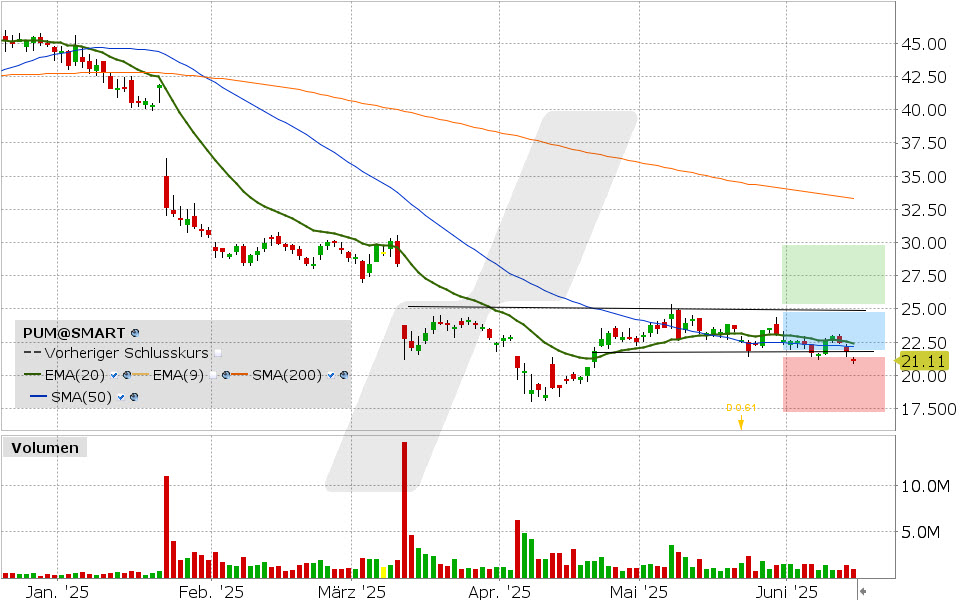The height and width of the screenshot is (600, 960).
Task: Click the Vorheriger Schlusskurs legend text
Action: coord(127,353)
